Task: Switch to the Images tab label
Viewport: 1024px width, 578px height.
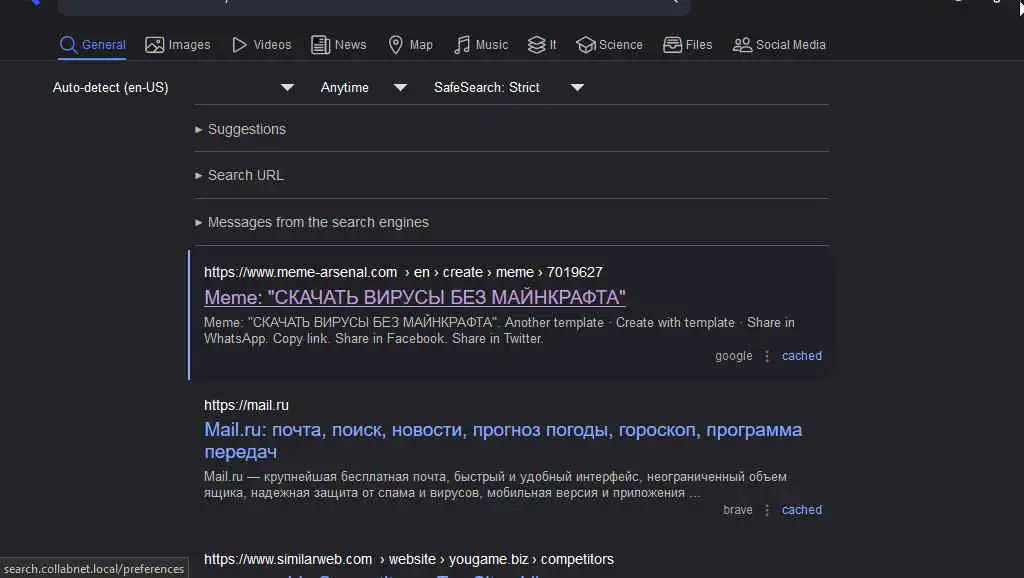Action: 189,44
